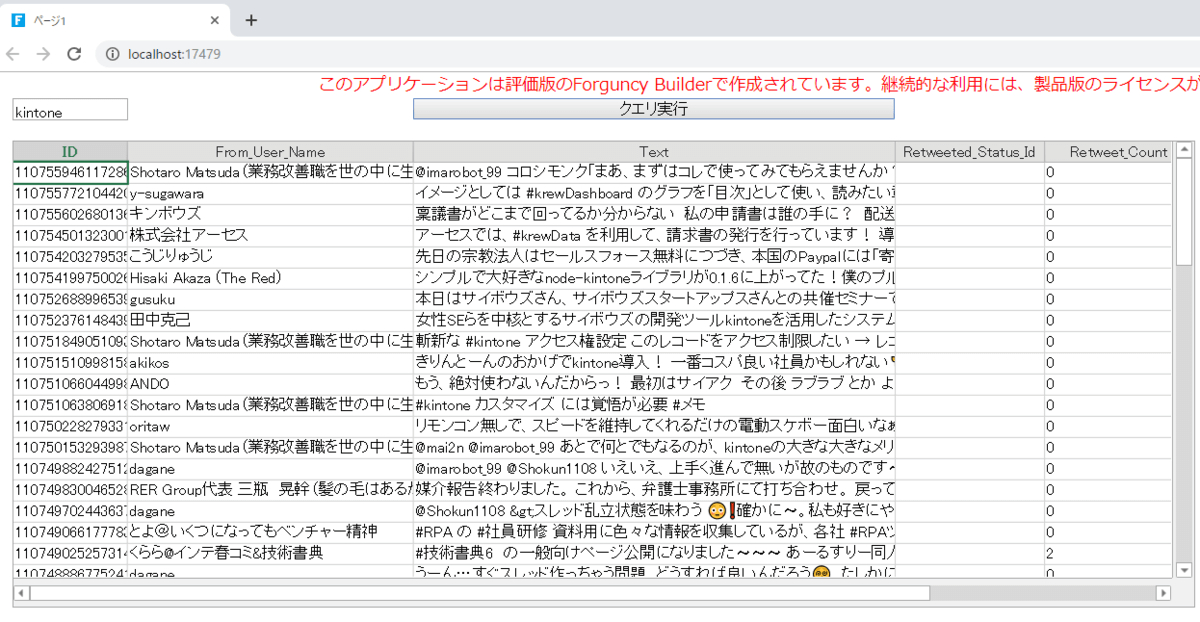Viewport: 1200px width, 622px height.
Task: Click the table vertical scrollbar up arrow
Action: (1184, 150)
